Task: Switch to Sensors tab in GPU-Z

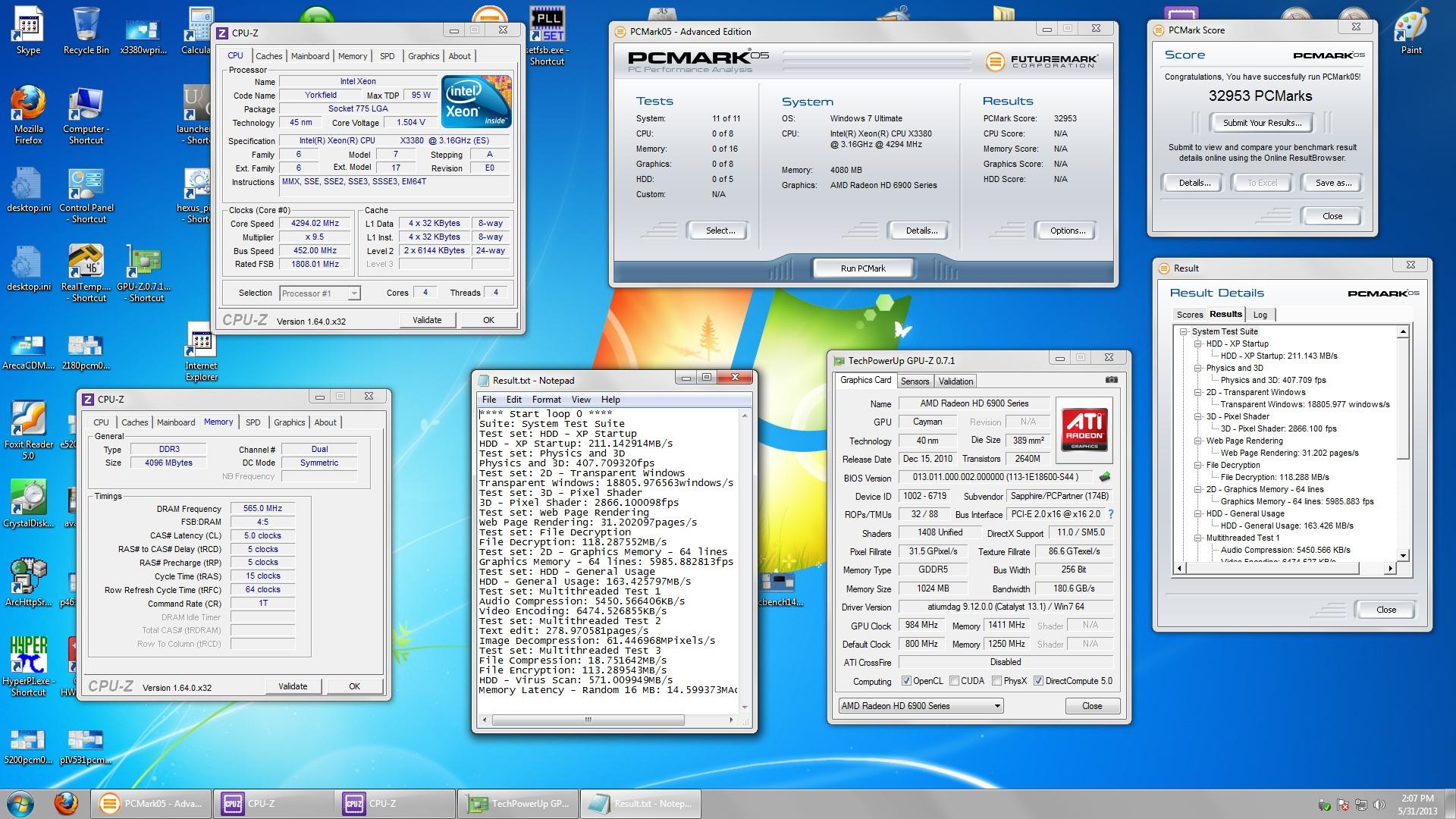Action: tap(915, 381)
